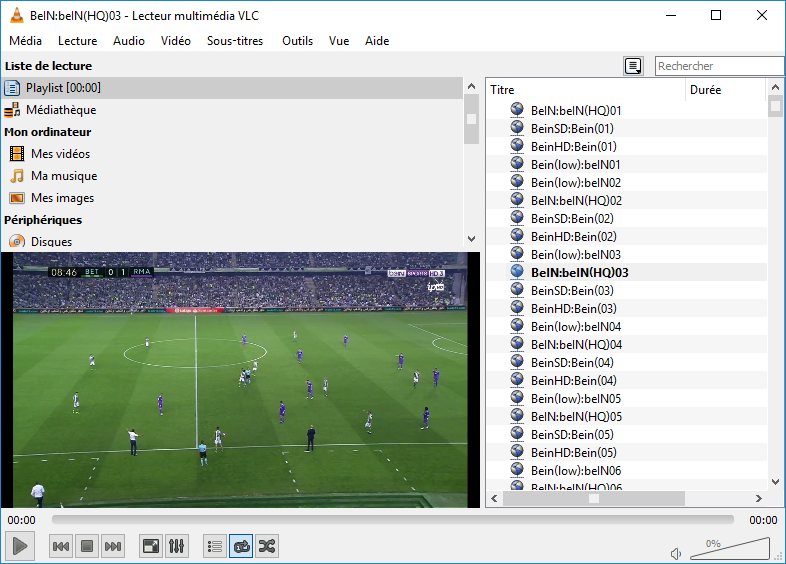The width and height of the screenshot is (786, 564).
Task: Sort by Durée column header
Action: click(725, 90)
